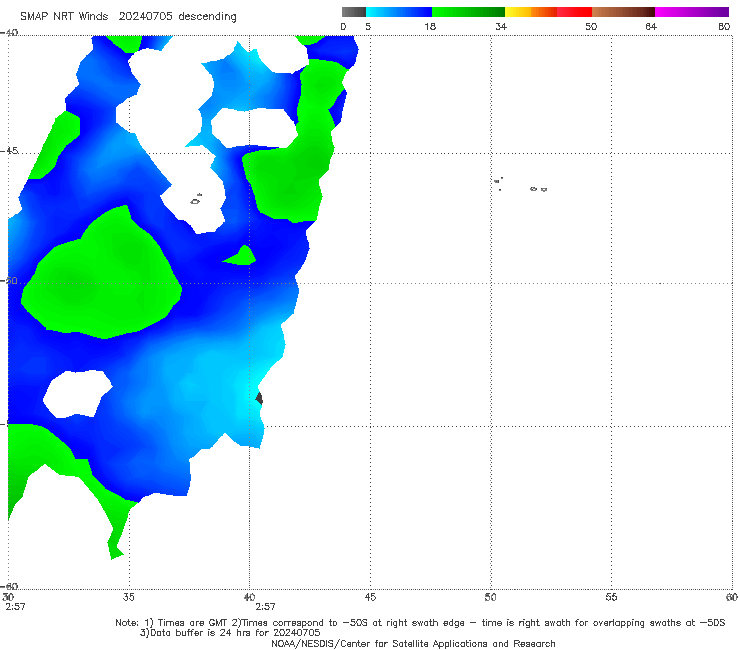
Task: Click the blue 5-18 colorbar segment
Action: point(399,12)
